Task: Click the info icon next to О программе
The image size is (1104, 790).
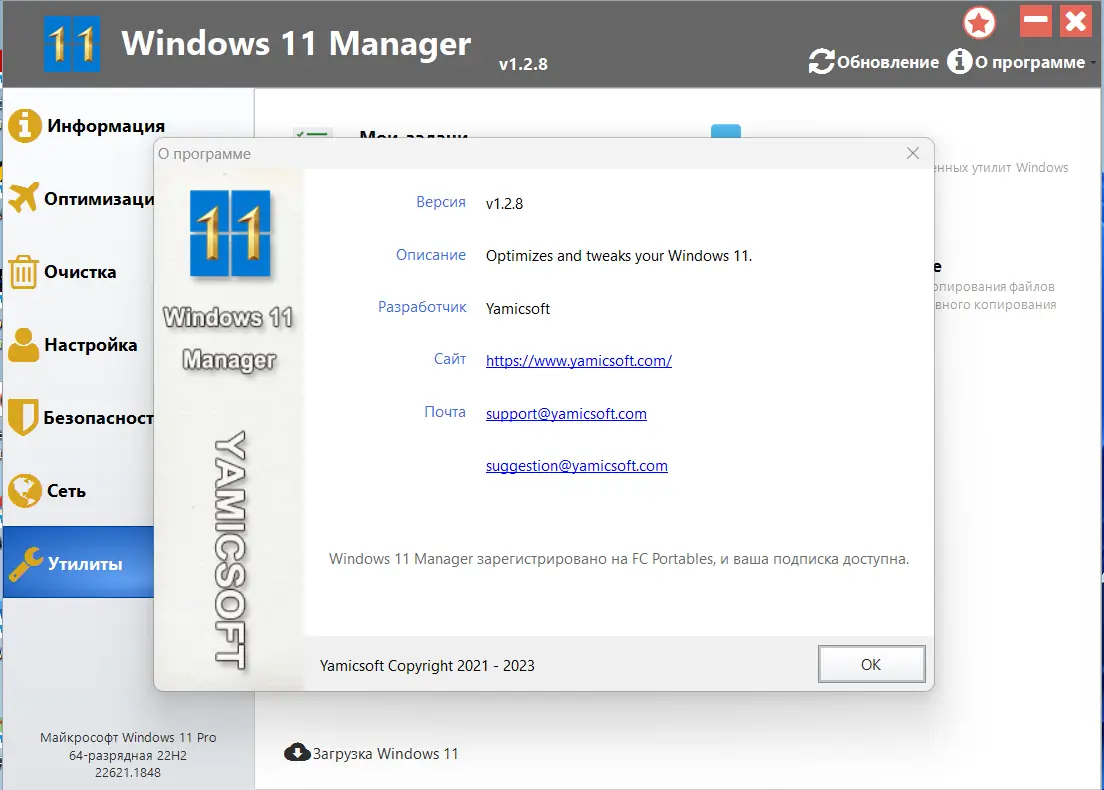Action: pos(961,62)
